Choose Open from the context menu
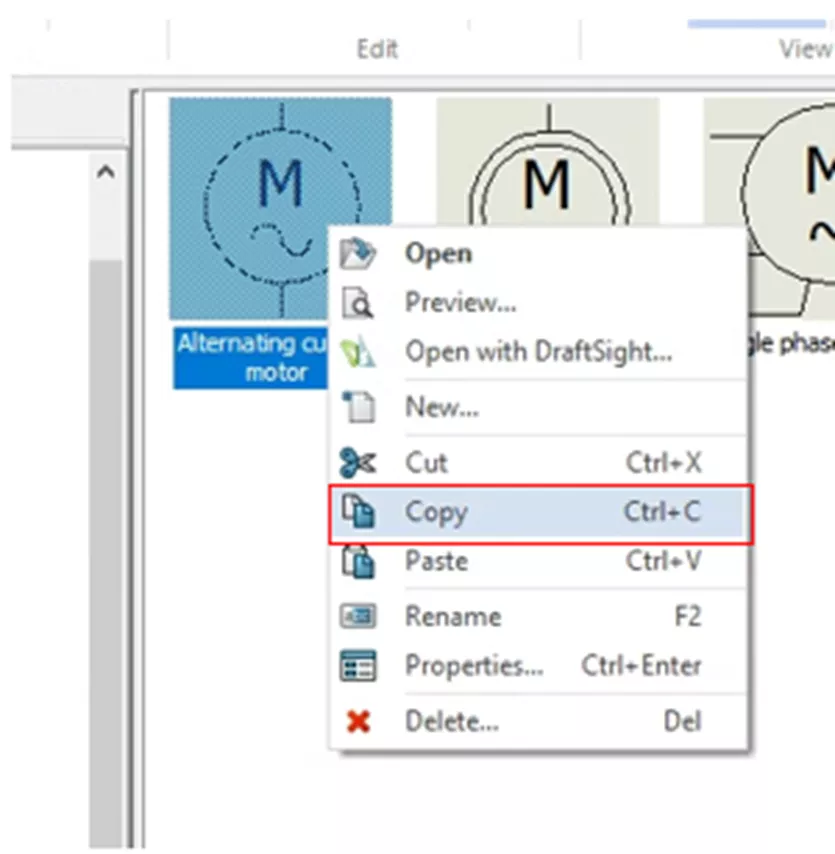This screenshot has width=835, height=854. click(538, 253)
